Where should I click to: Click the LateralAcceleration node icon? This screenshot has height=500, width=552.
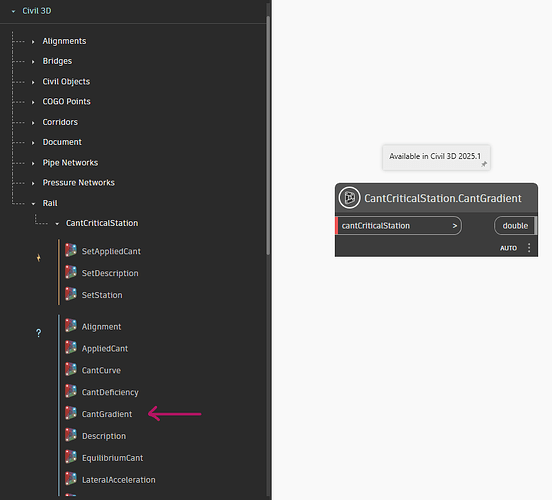71,479
